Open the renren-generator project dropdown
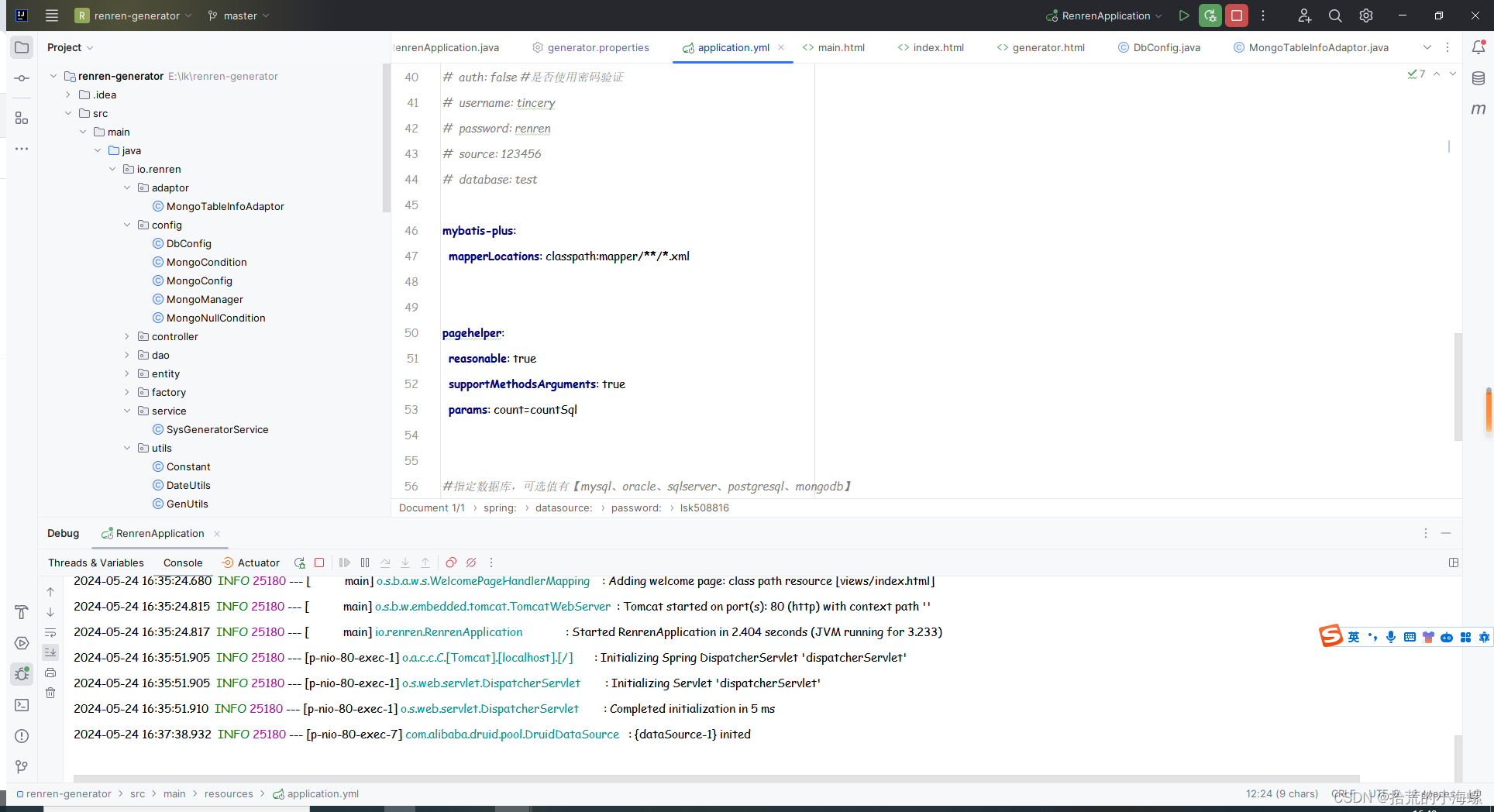This screenshot has height=812, width=1494. (133, 15)
